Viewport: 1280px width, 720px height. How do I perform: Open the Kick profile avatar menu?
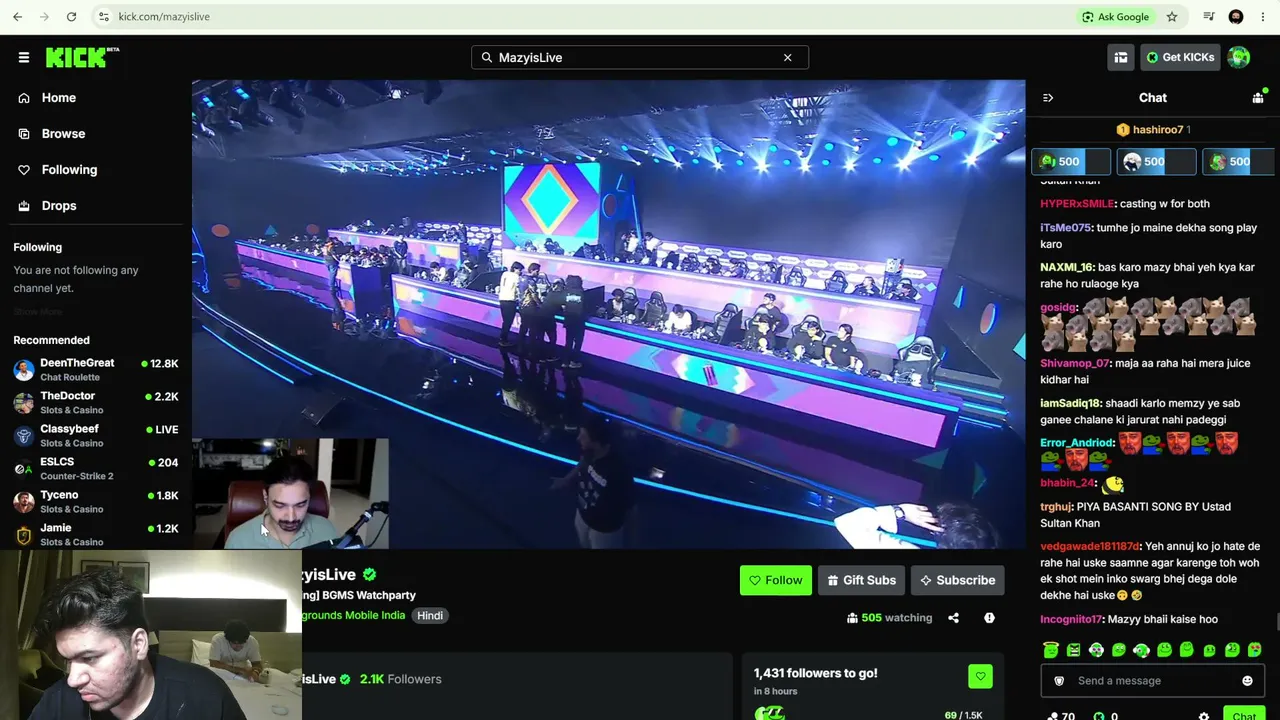(x=1239, y=57)
